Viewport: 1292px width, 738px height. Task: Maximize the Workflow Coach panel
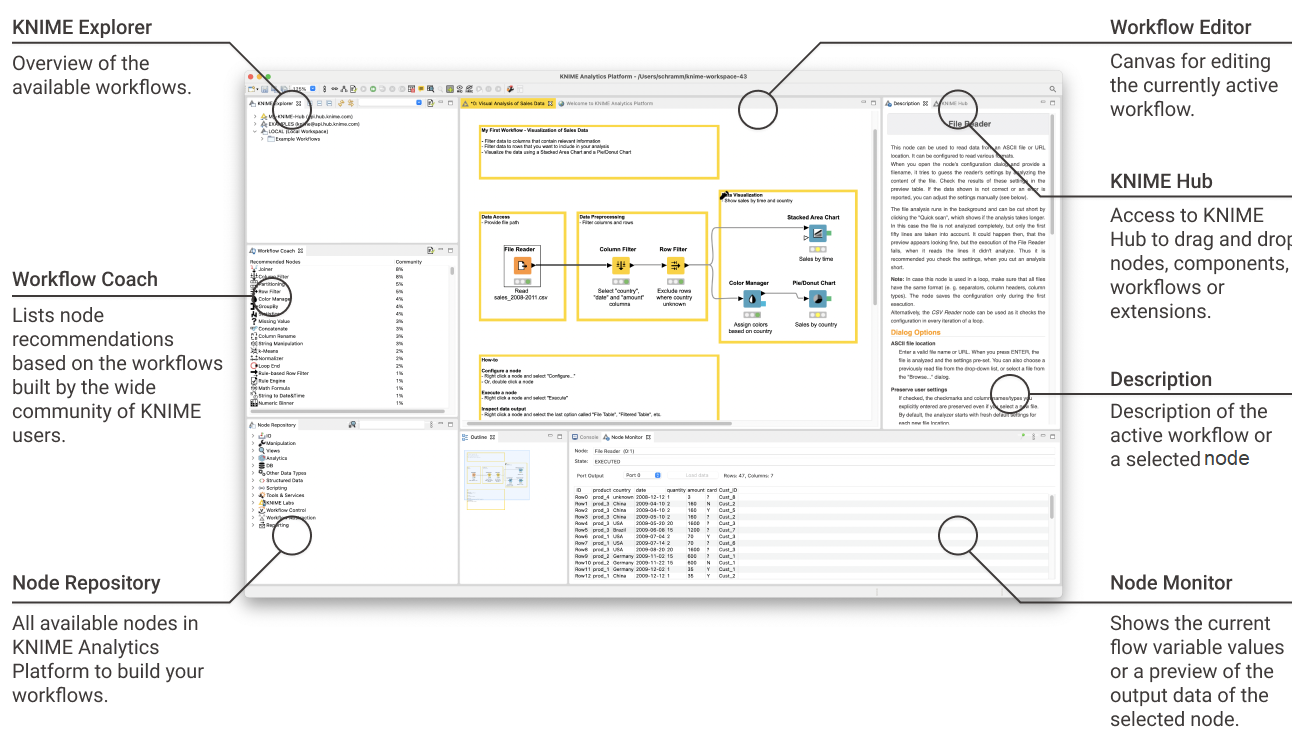pyautogui.click(x=450, y=250)
